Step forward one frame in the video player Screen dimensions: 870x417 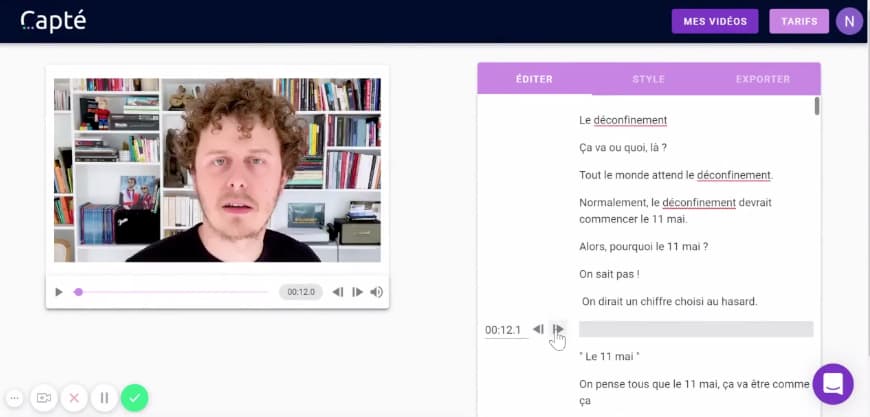(357, 292)
